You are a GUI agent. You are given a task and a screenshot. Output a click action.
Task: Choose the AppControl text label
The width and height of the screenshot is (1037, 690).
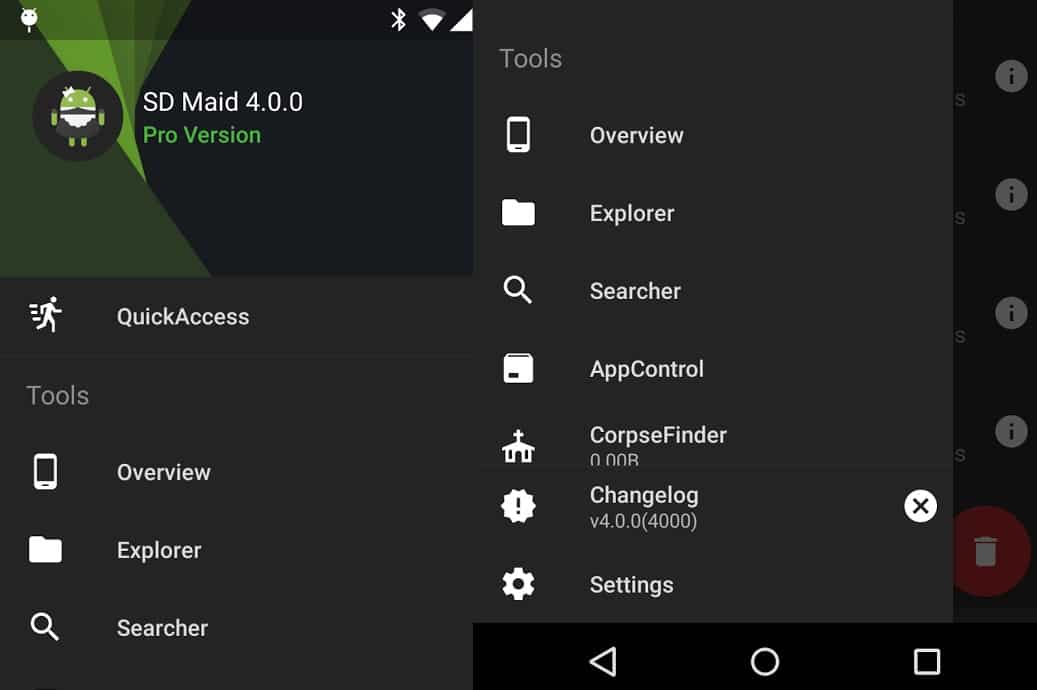tap(646, 369)
